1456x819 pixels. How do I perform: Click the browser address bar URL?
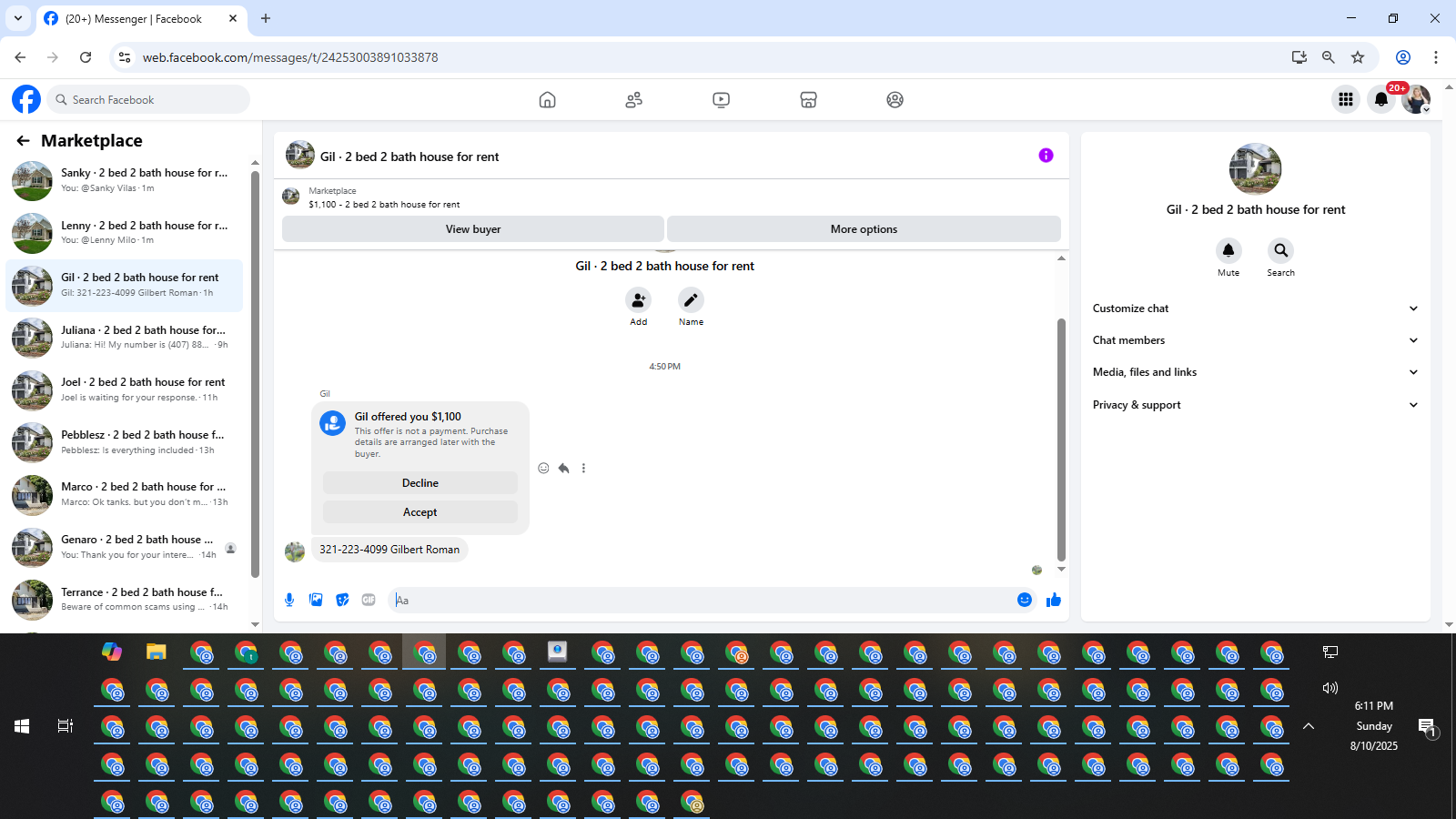click(x=290, y=57)
